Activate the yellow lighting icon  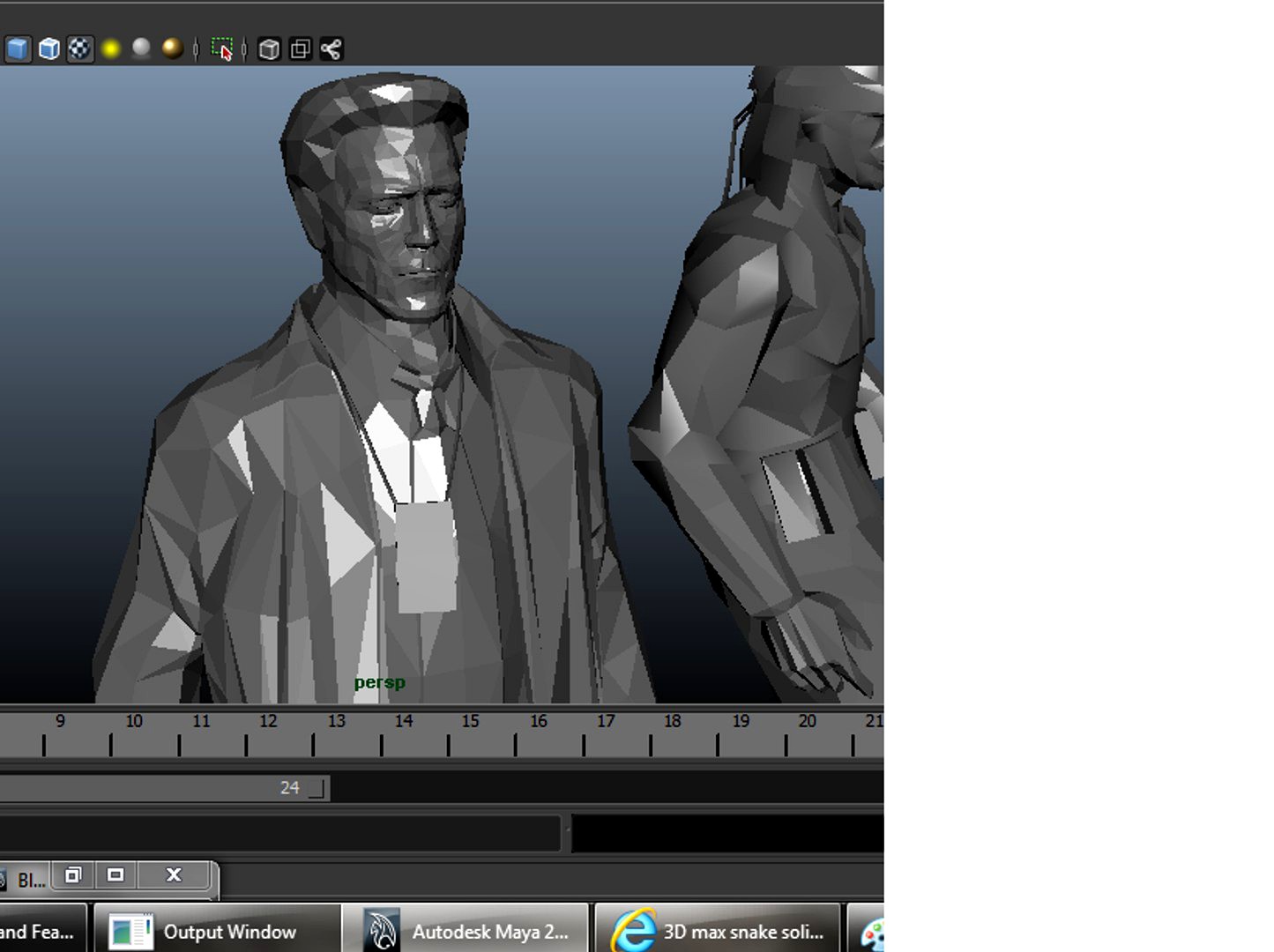coord(109,48)
